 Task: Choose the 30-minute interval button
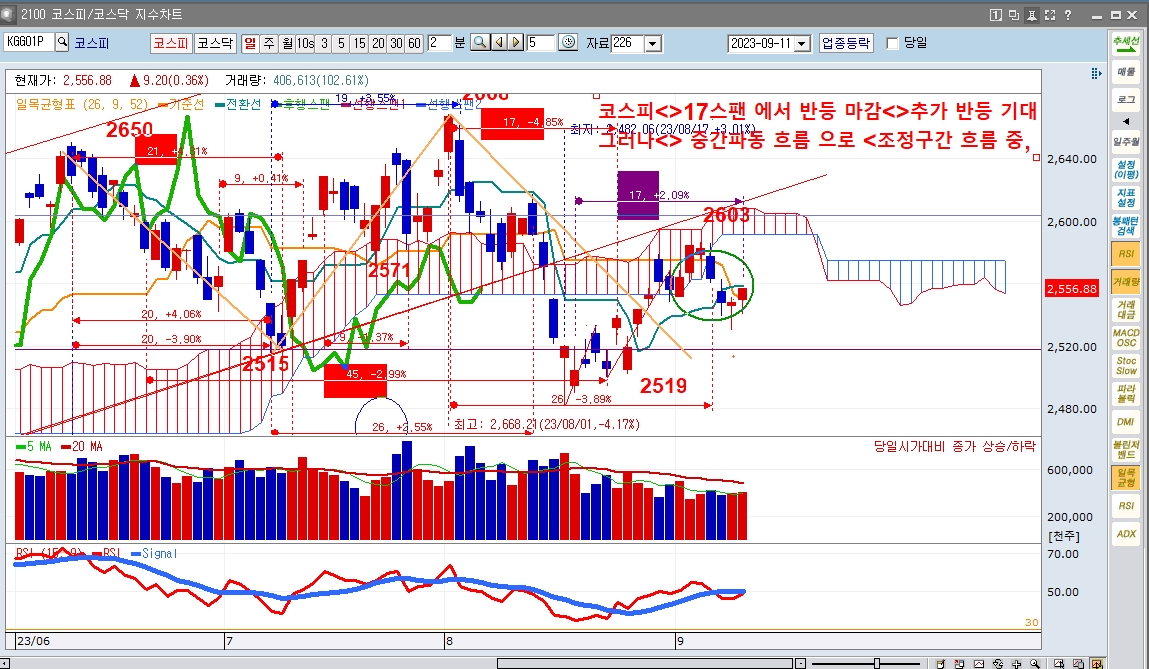tap(396, 42)
